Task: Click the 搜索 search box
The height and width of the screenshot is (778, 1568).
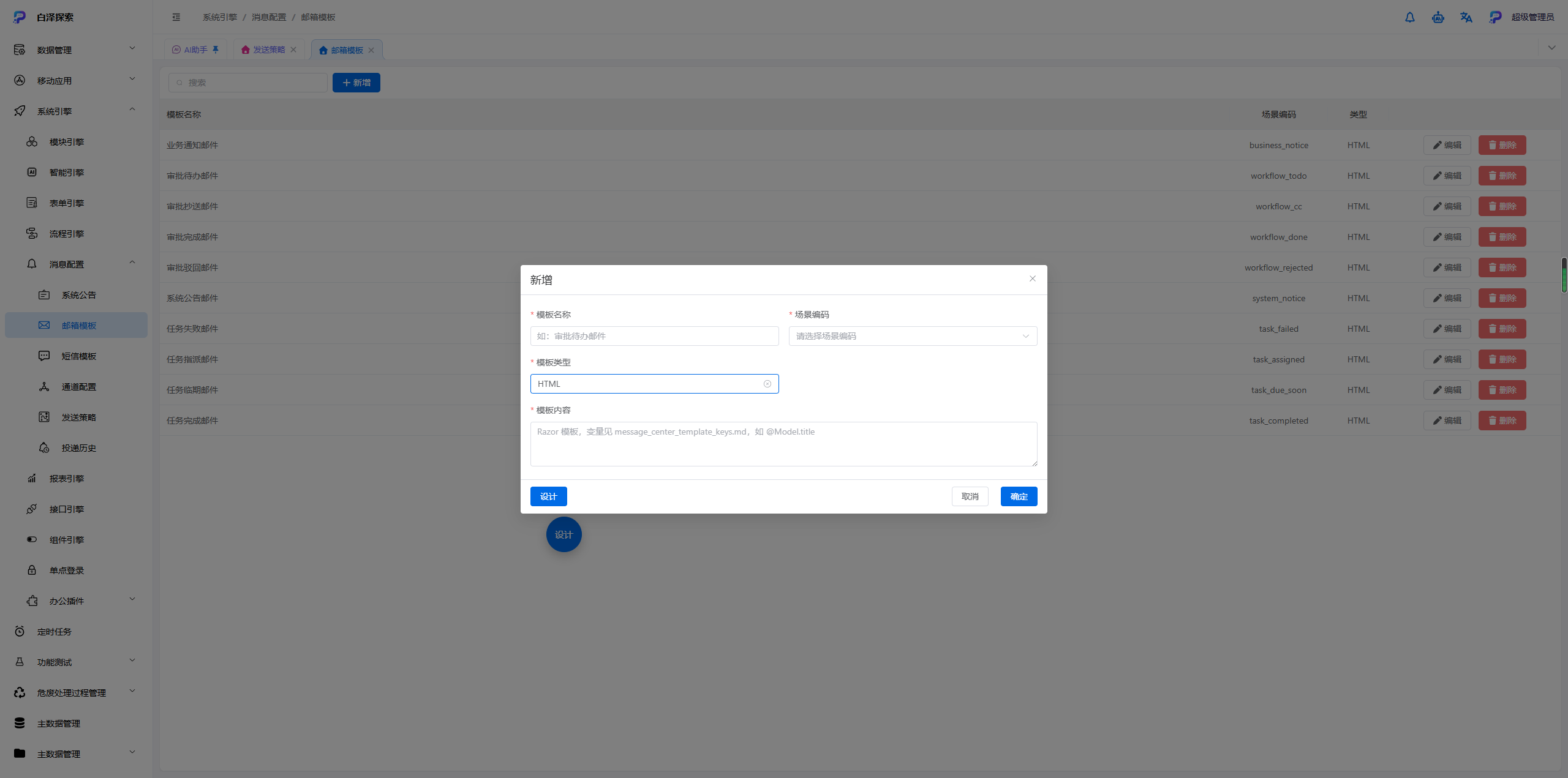Action: coord(247,83)
